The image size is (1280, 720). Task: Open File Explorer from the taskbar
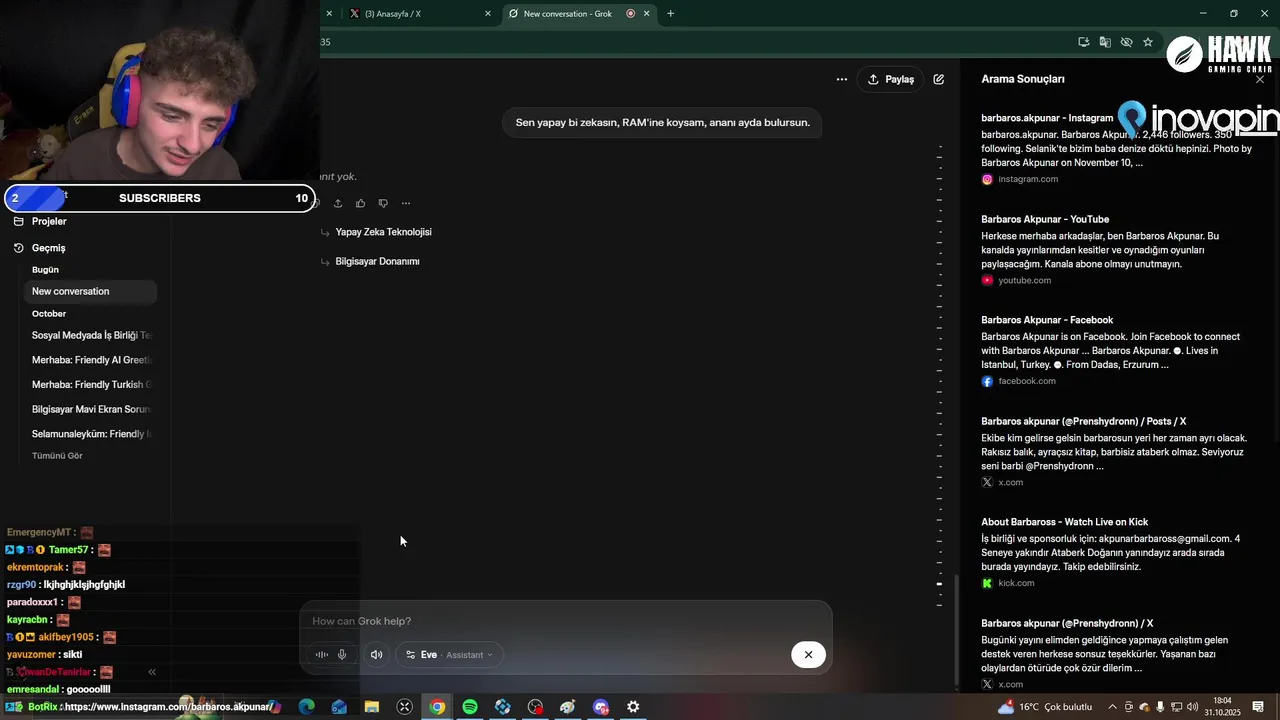click(x=372, y=707)
